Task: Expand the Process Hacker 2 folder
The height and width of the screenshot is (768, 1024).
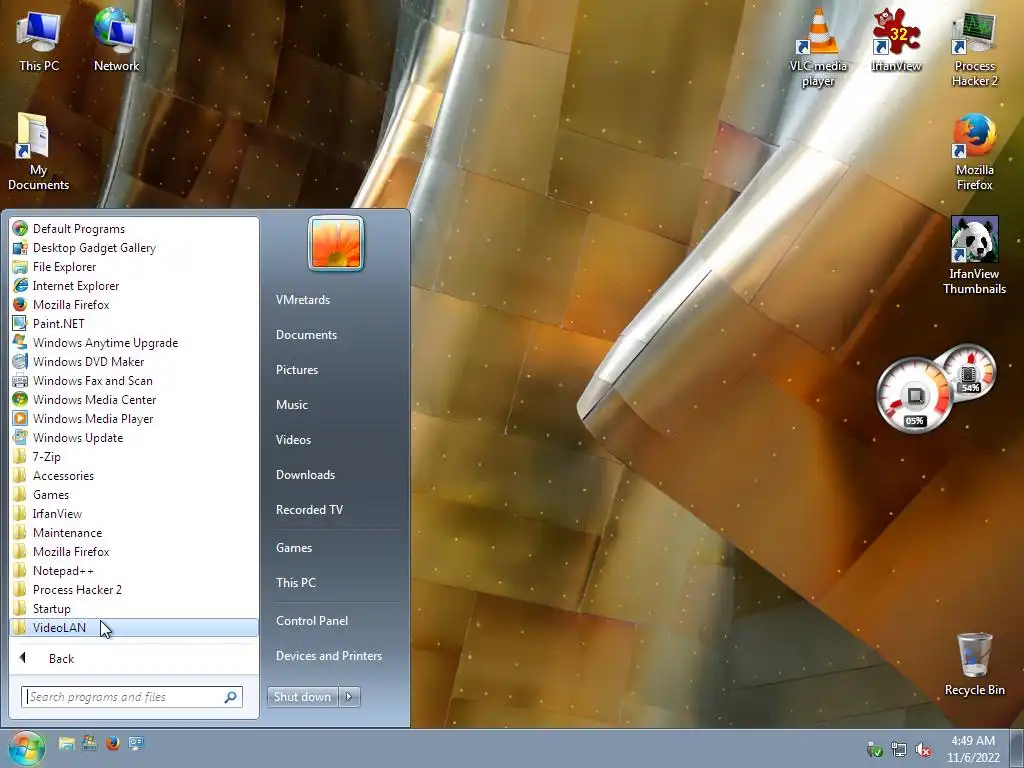Action: (x=134, y=589)
